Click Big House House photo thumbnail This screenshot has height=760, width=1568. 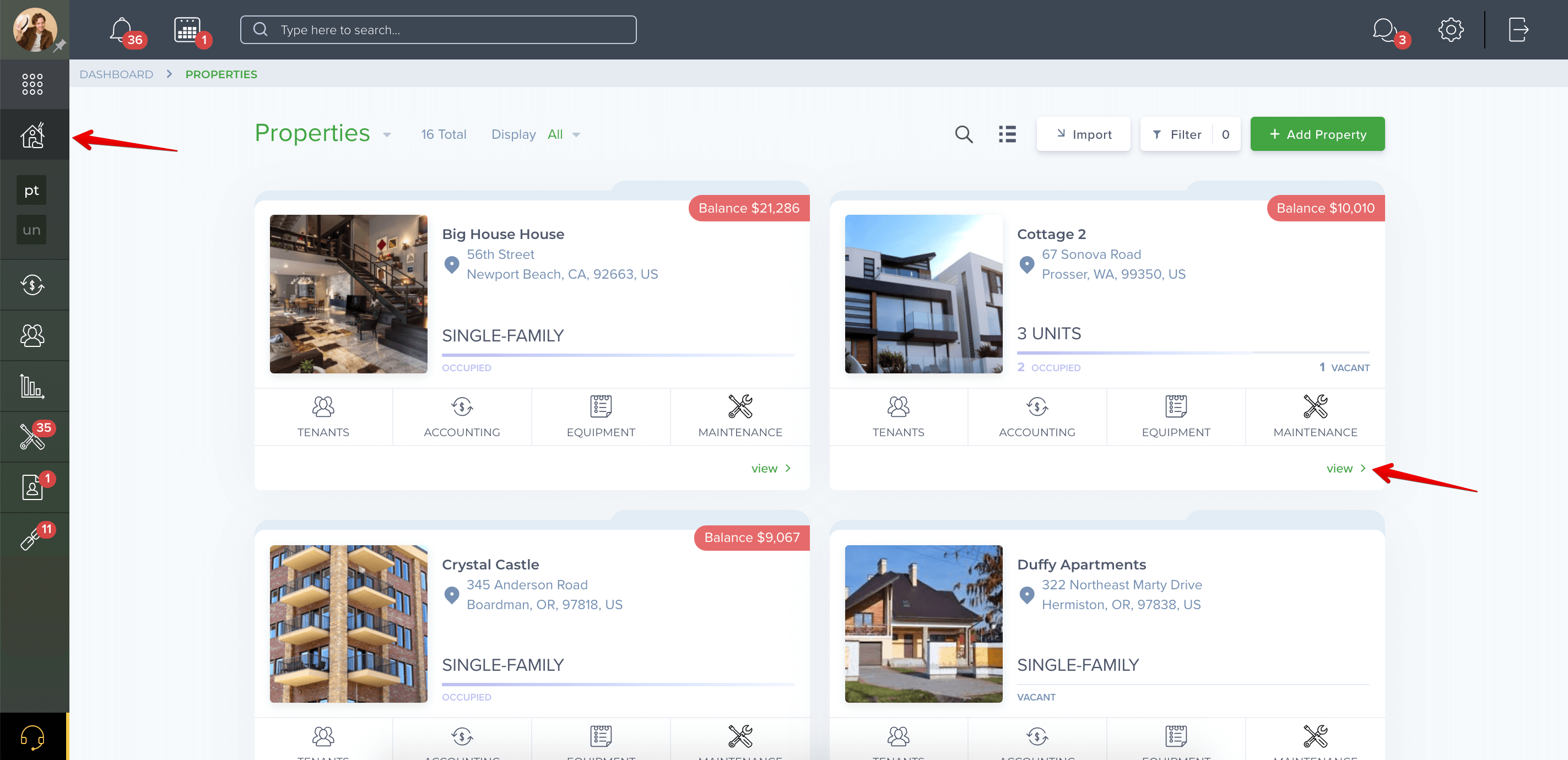349,294
